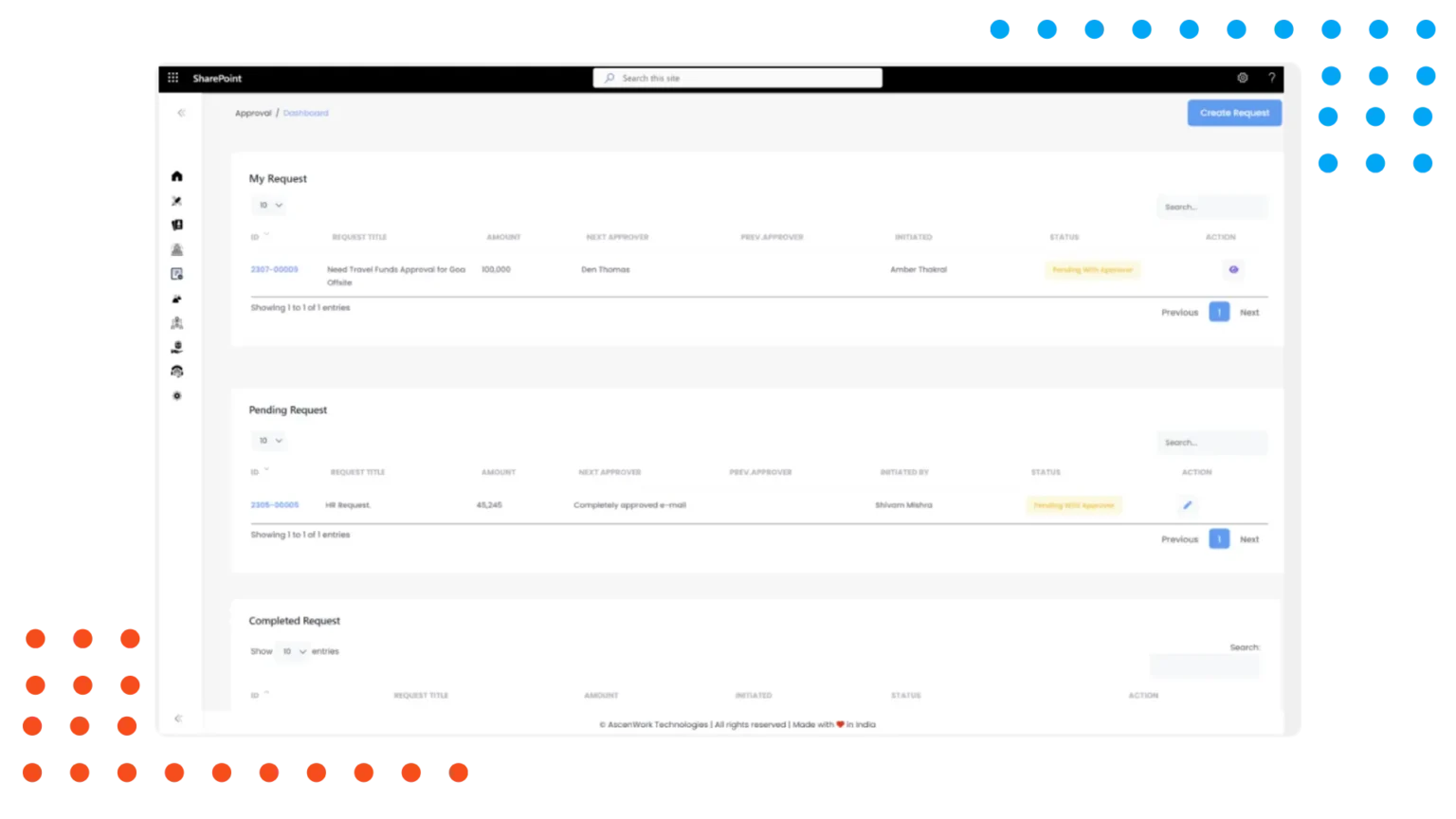Toggle sidebar with bottom double-chevron
This screenshot has width=1456, height=819.
click(178, 719)
